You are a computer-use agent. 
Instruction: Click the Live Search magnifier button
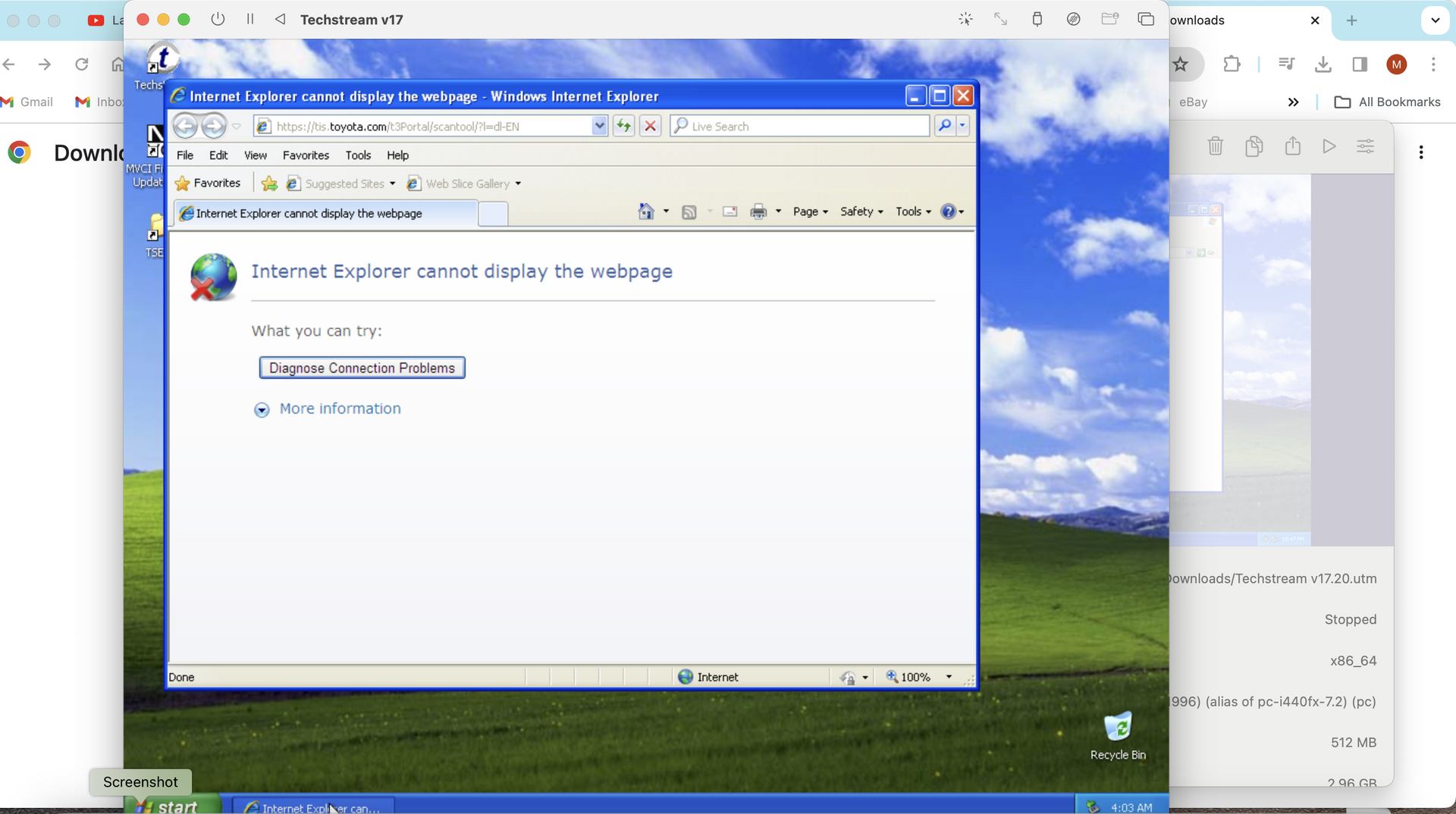944,126
